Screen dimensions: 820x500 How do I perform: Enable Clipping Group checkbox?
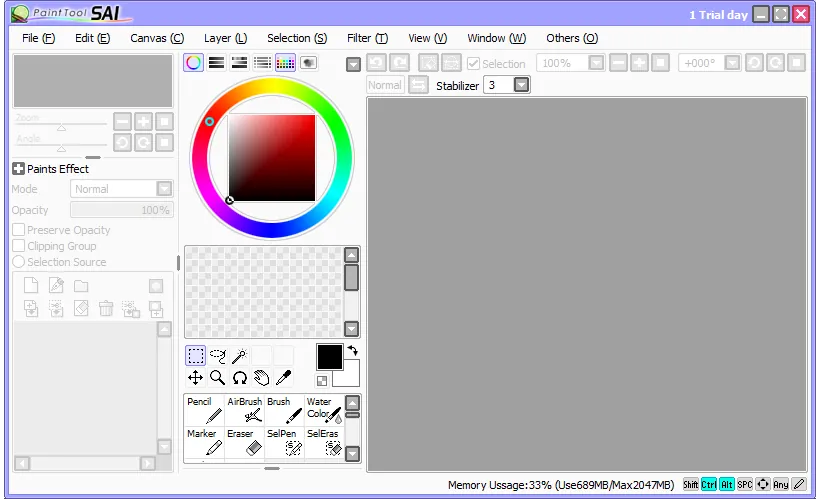click(x=19, y=245)
